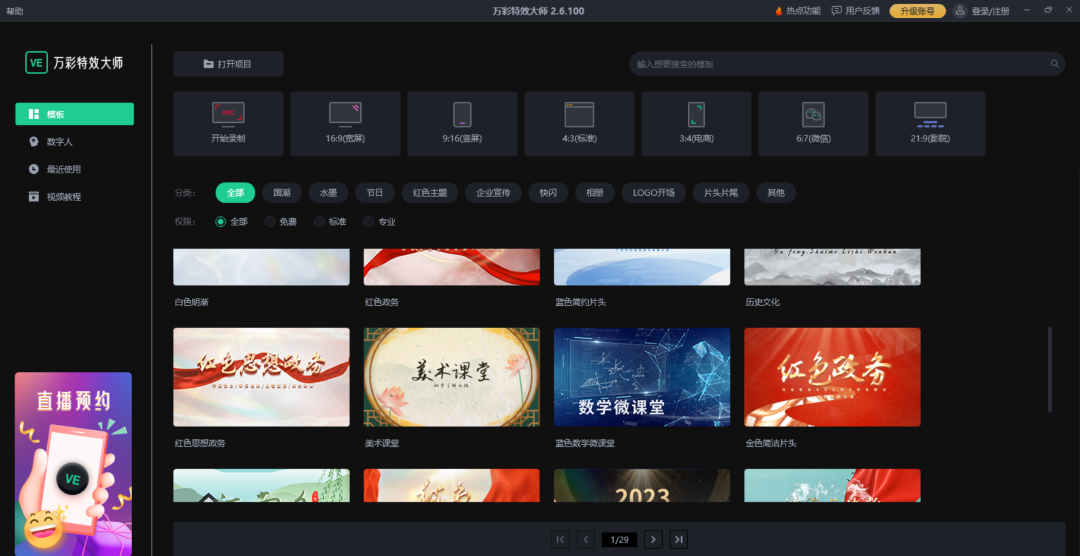The width and height of the screenshot is (1080, 556).
Task: Click the 历史文化 template name label
Action: [x=762, y=302]
